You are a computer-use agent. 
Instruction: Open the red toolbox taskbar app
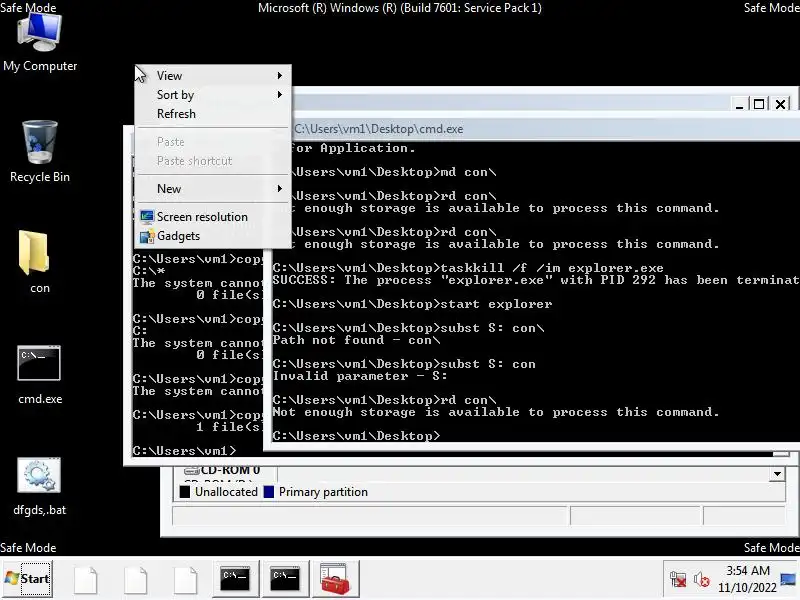pyautogui.click(x=335, y=579)
